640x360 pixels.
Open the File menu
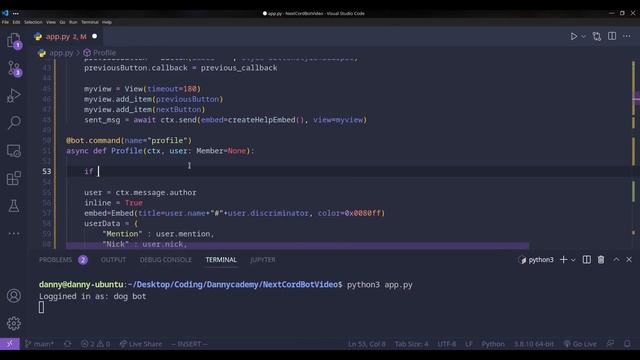5,22
